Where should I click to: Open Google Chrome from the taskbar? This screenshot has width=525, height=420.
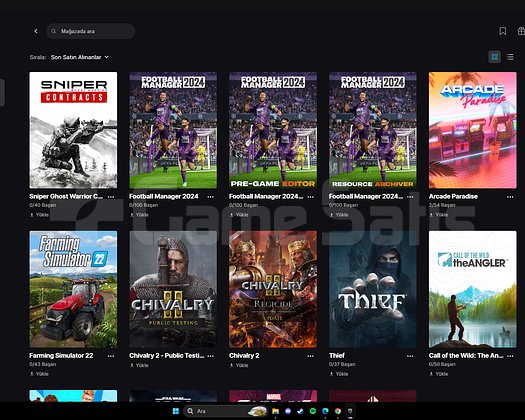coord(338,411)
